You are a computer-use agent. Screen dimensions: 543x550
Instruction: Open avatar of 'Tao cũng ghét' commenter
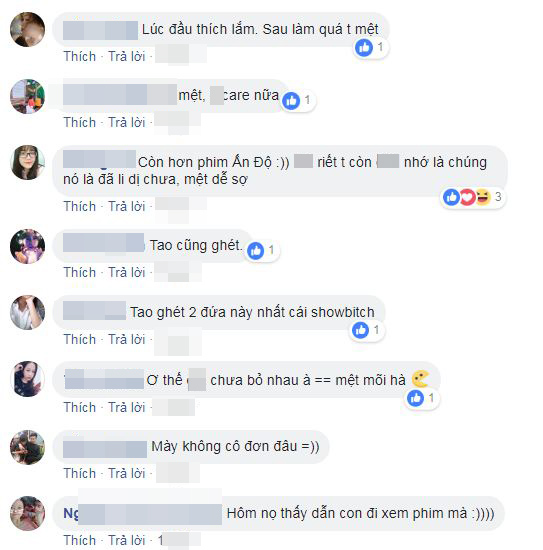click(x=27, y=246)
